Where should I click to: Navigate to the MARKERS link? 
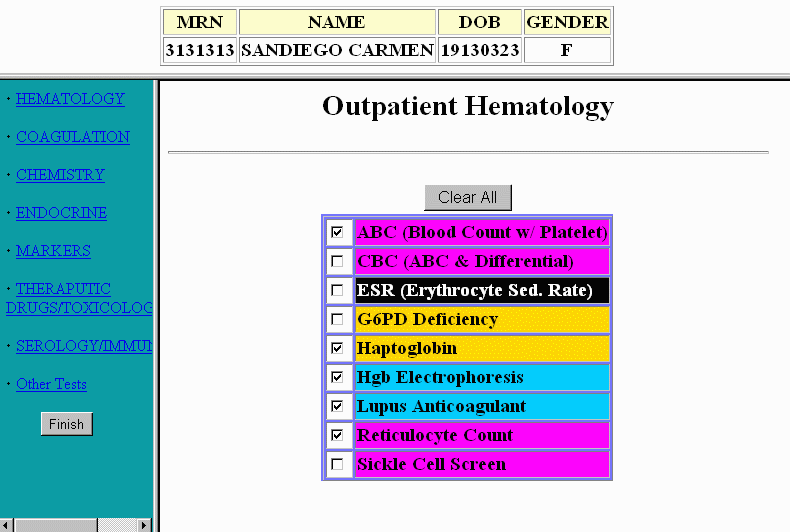[53, 251]
